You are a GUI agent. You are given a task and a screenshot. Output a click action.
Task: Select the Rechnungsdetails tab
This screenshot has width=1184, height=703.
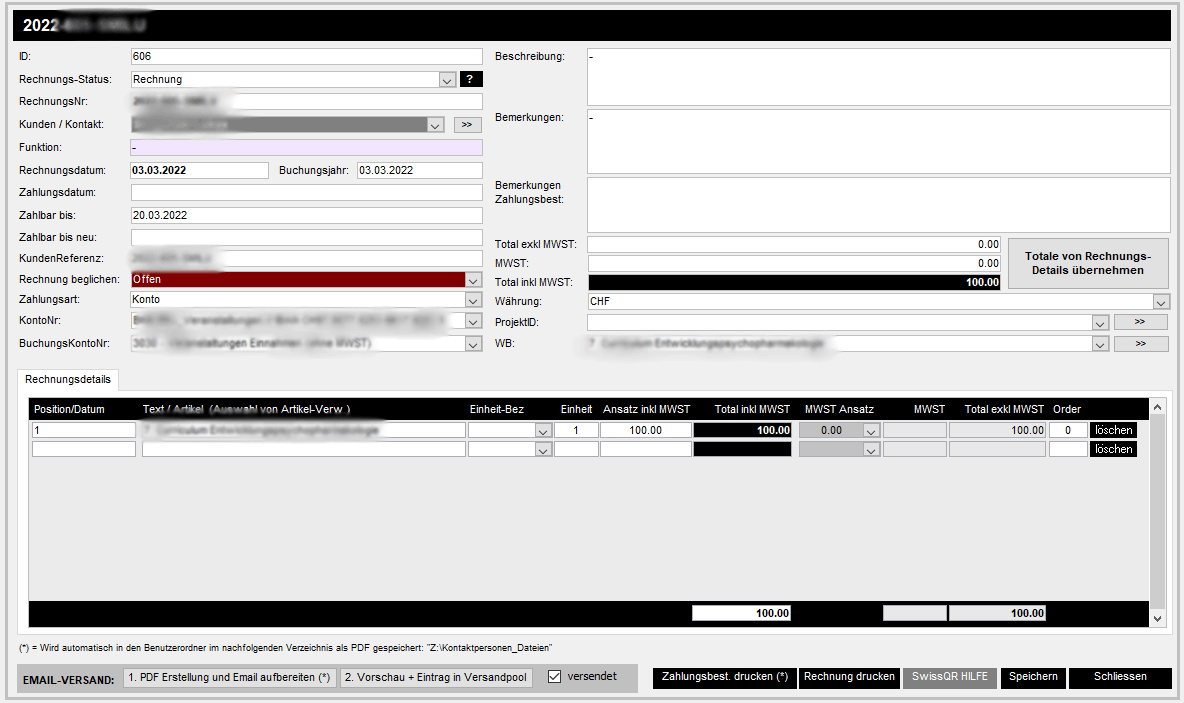[68, 380]
